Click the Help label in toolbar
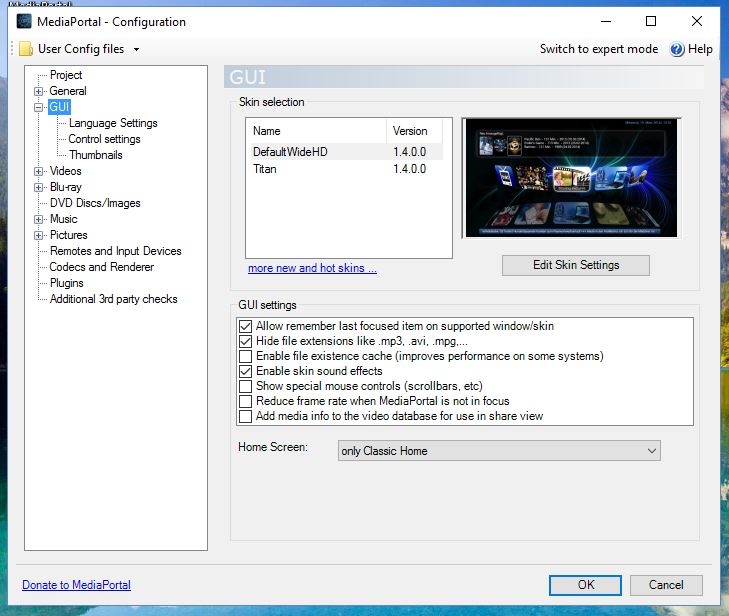Image resolution: width=729 pixels, height=616 pixels. 700,49
